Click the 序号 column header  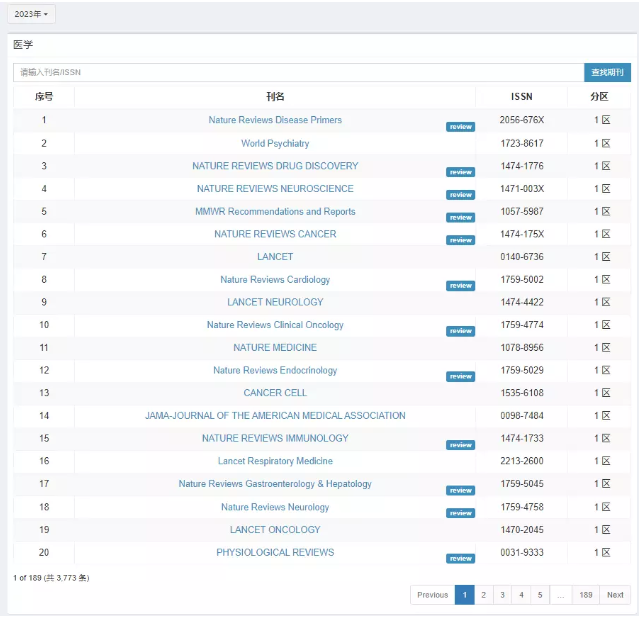pos(44,97)
